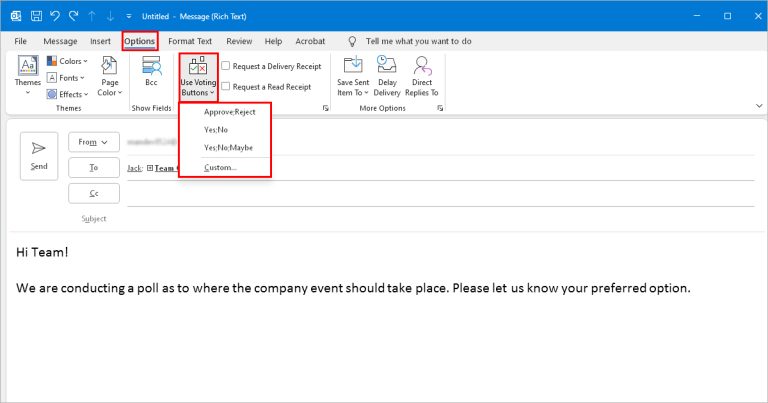768x403 pixels.
Task: Select the Direct Replies To icon
Action: (422, 74)
